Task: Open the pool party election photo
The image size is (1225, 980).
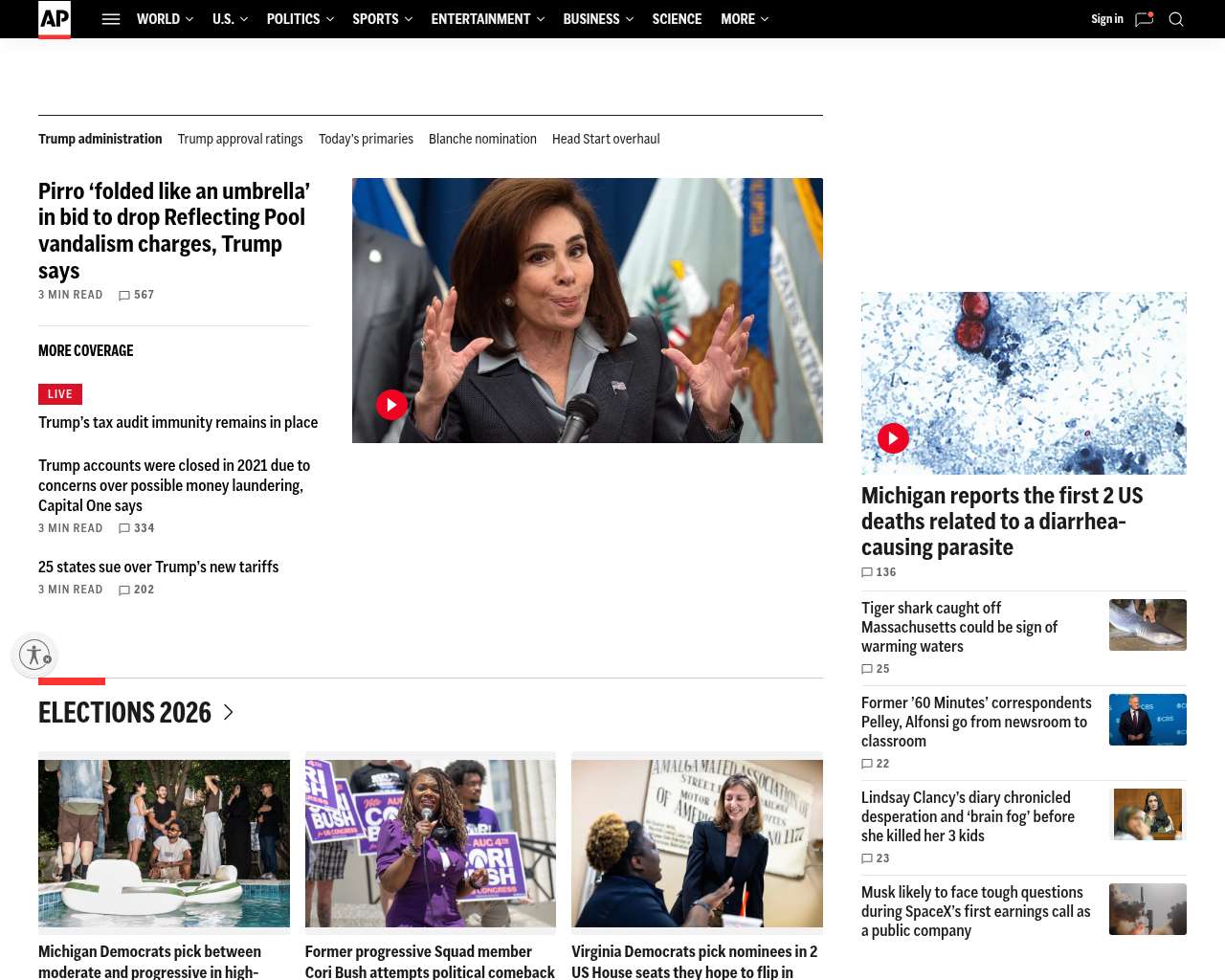Action: 164,843
